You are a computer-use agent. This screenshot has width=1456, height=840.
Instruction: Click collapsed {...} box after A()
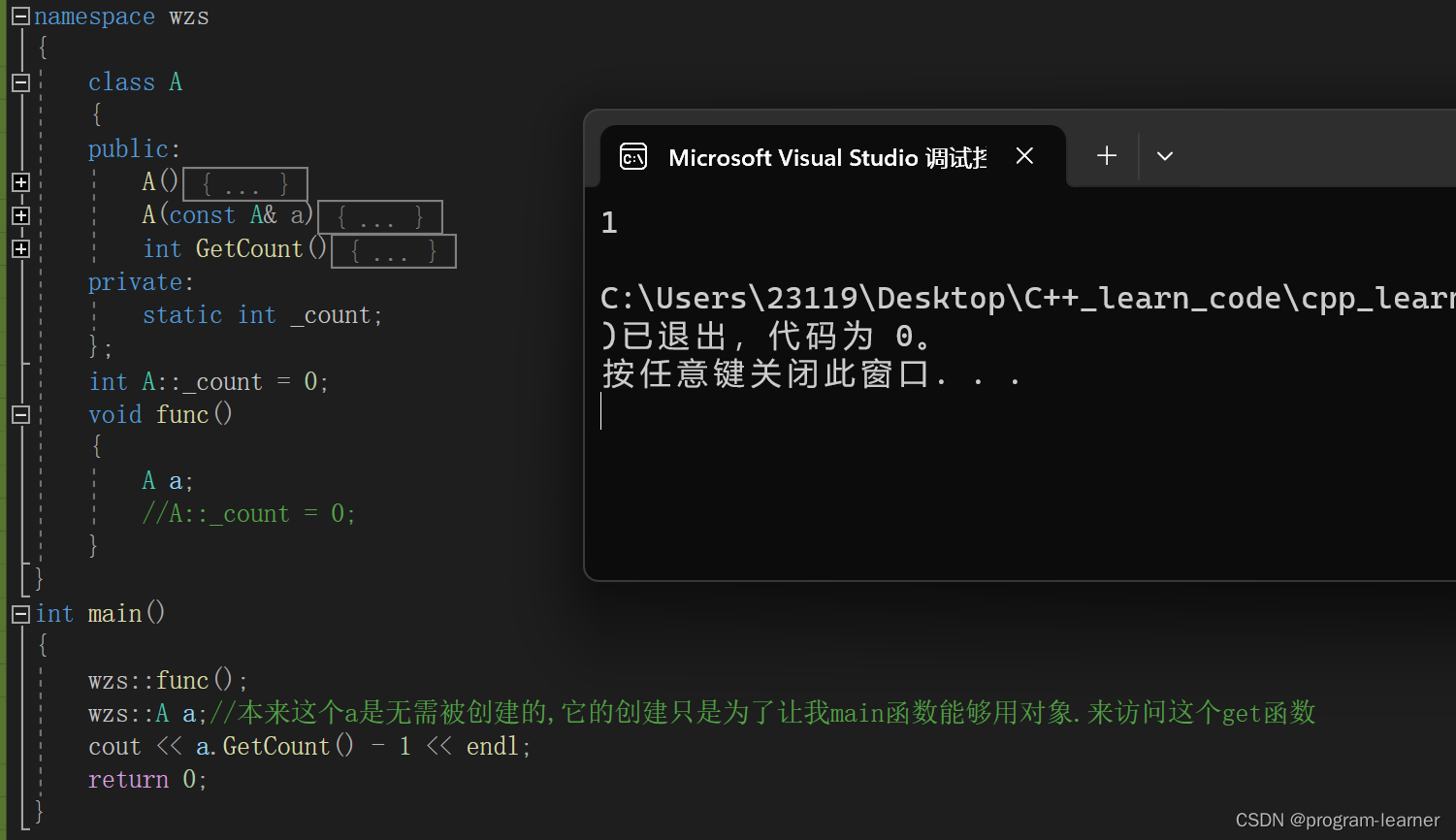coord(245,184)
